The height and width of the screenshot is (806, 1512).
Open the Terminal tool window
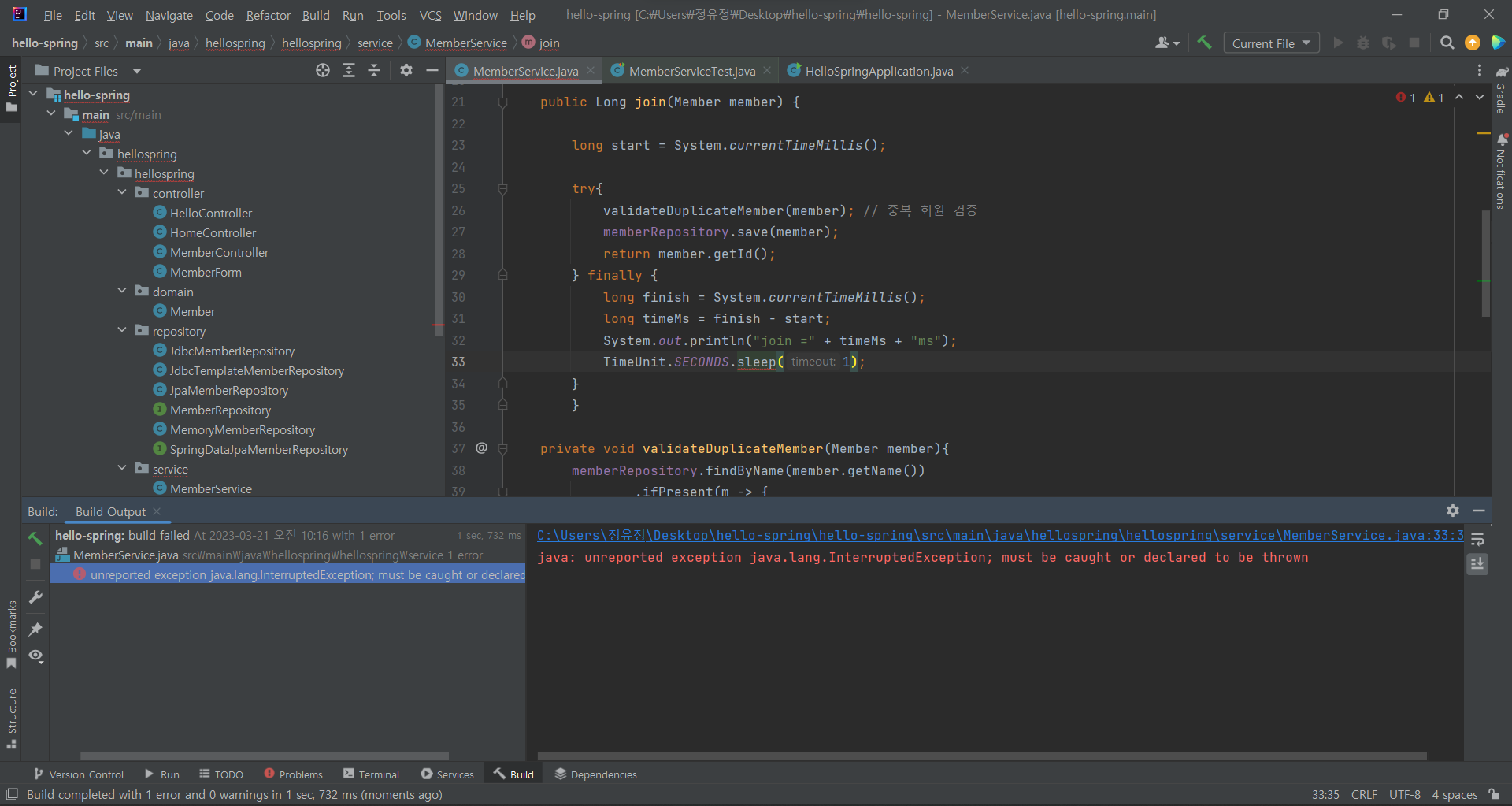(x=371, y=774)
